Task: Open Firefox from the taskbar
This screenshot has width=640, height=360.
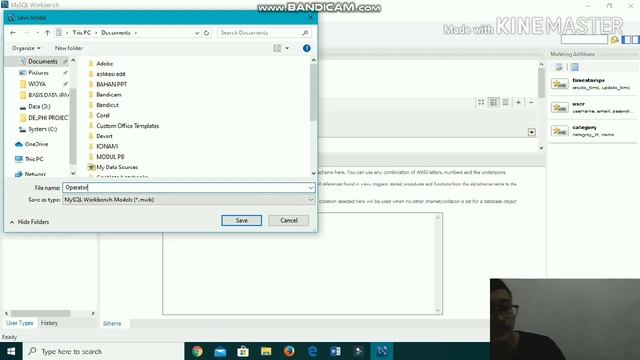Action: [289, 351]
